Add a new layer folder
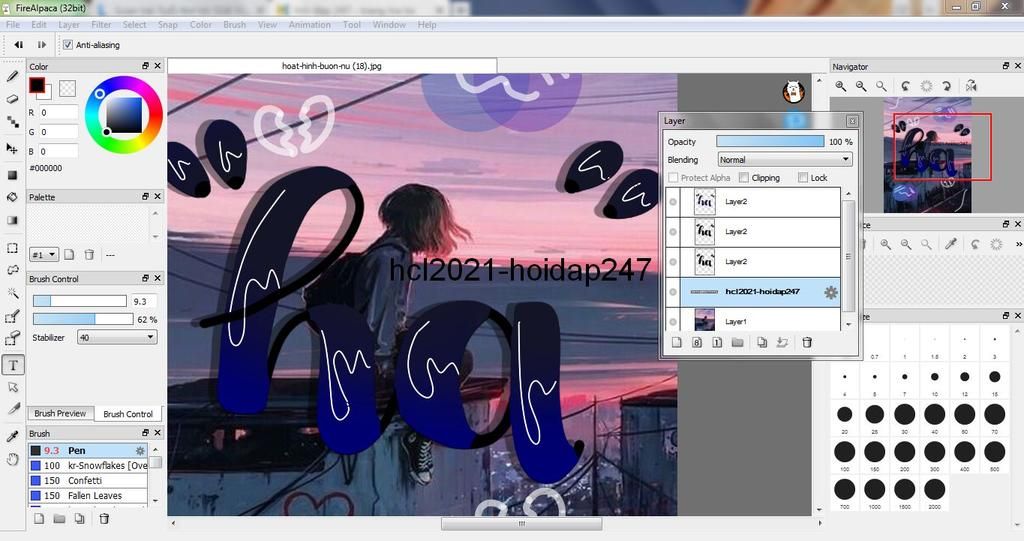The height and width of the screenshot is (541, 1024). click(737, 342)
